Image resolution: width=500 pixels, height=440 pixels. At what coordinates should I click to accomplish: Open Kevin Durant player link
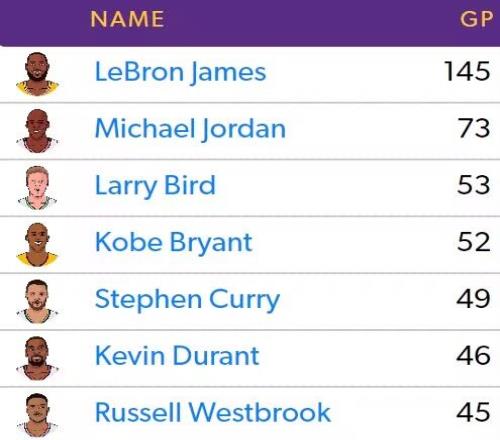click(x=177, y=356)
